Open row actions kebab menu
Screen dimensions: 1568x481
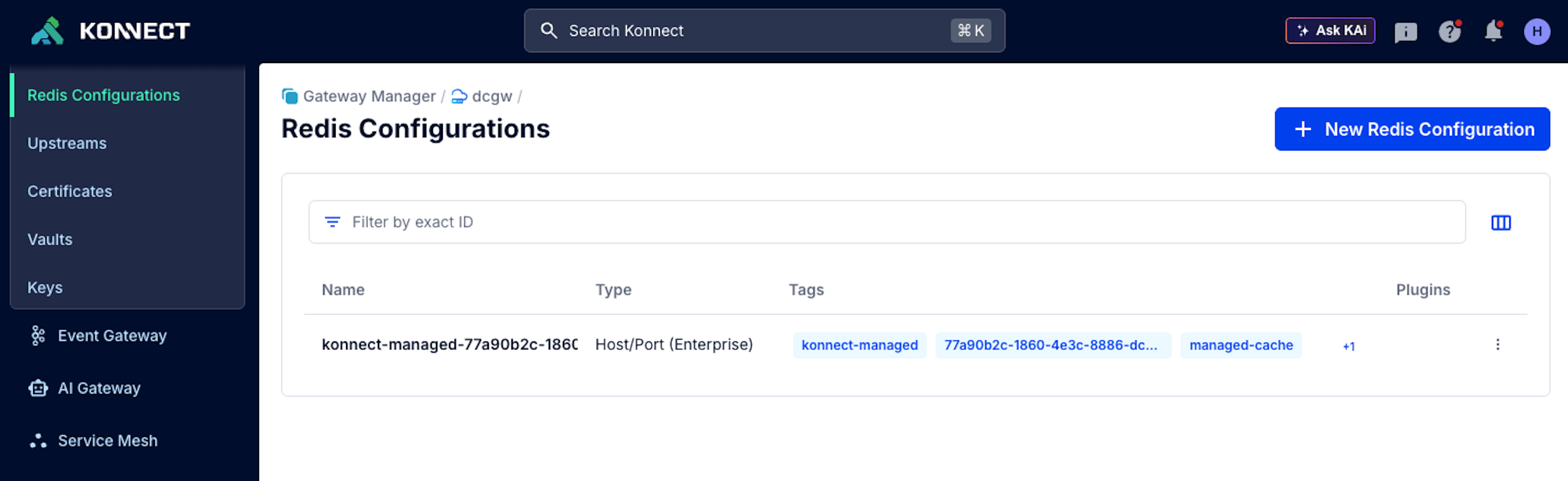1497,345
